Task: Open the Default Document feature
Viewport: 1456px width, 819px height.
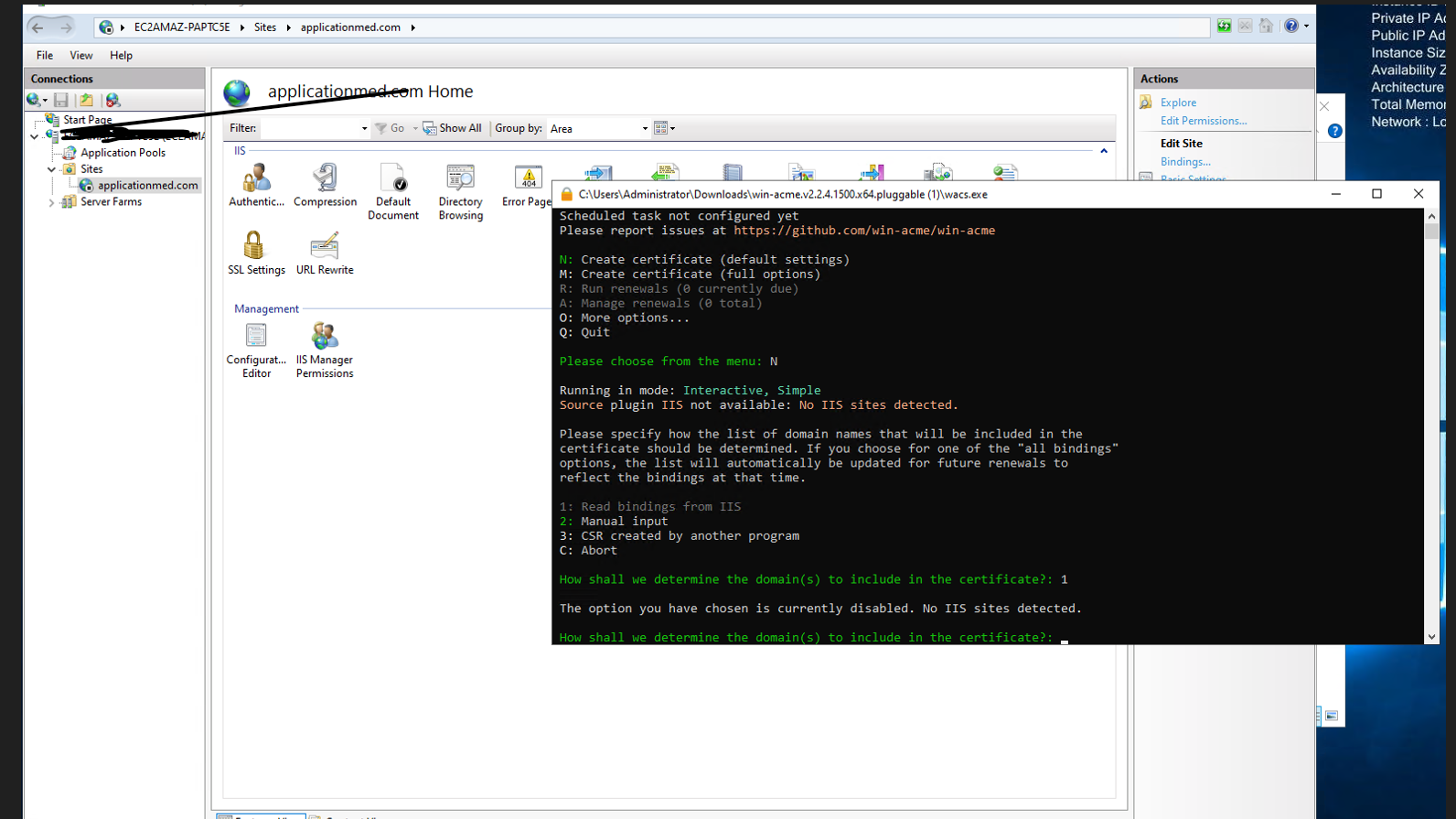Action: coord(393,192)
